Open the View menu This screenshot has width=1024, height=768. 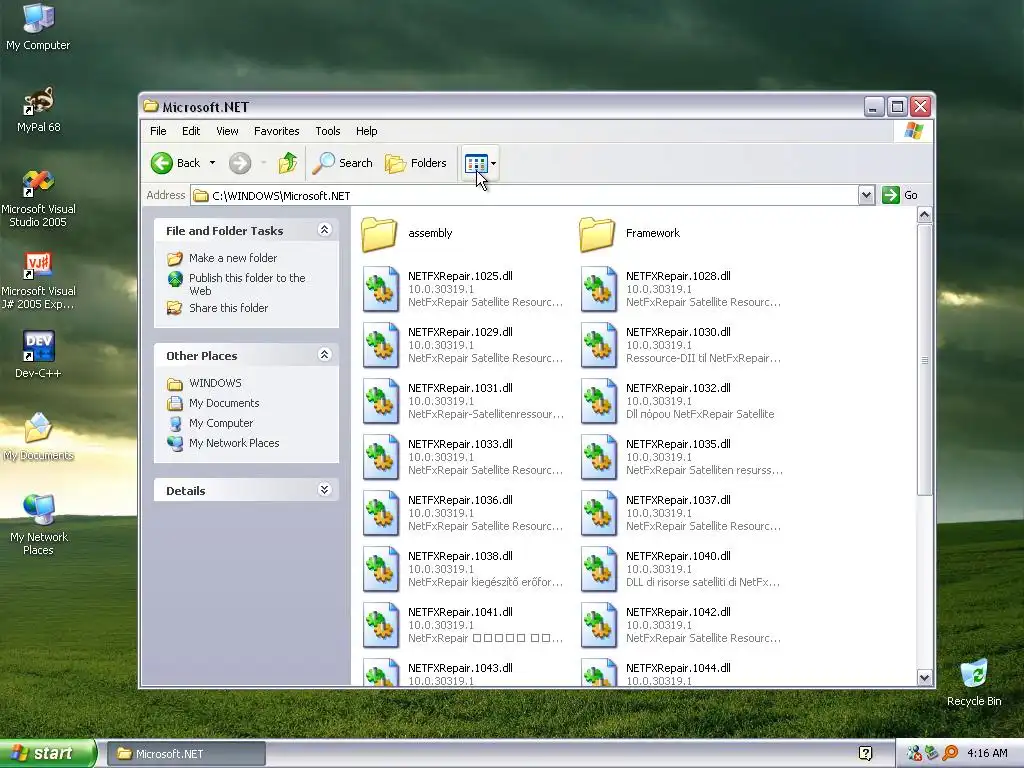tap(227, 131)
